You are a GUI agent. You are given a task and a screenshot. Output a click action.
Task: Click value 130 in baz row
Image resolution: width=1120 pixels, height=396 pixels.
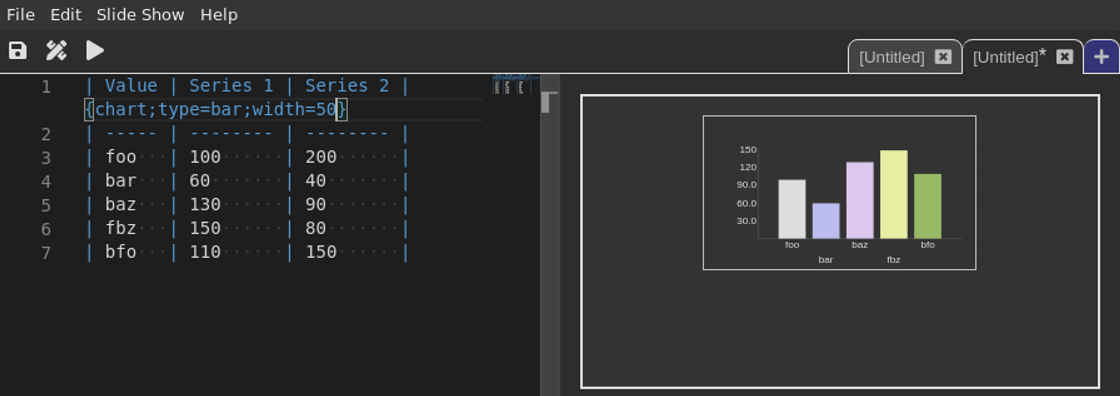point(205,204)
